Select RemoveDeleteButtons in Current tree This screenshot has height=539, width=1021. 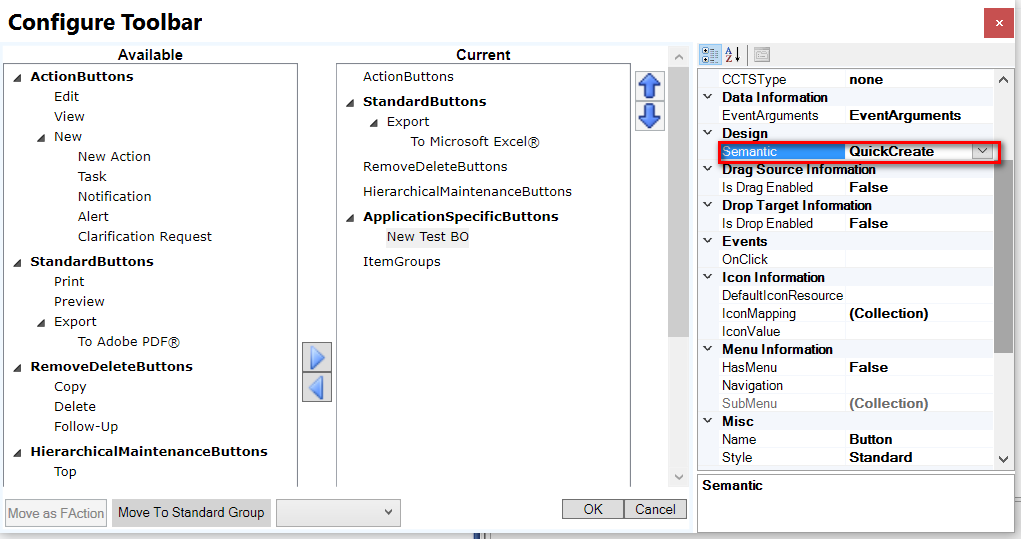coord(435,167)
